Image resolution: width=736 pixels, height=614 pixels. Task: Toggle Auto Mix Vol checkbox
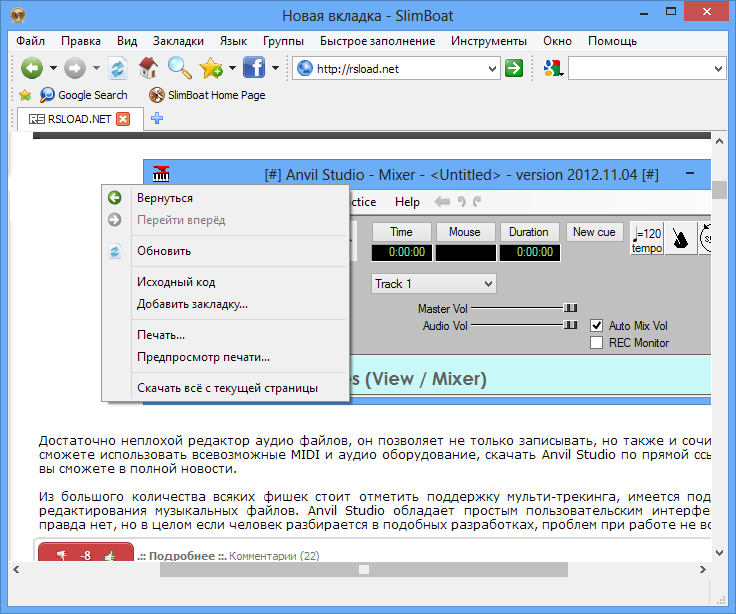coord(597,325)
